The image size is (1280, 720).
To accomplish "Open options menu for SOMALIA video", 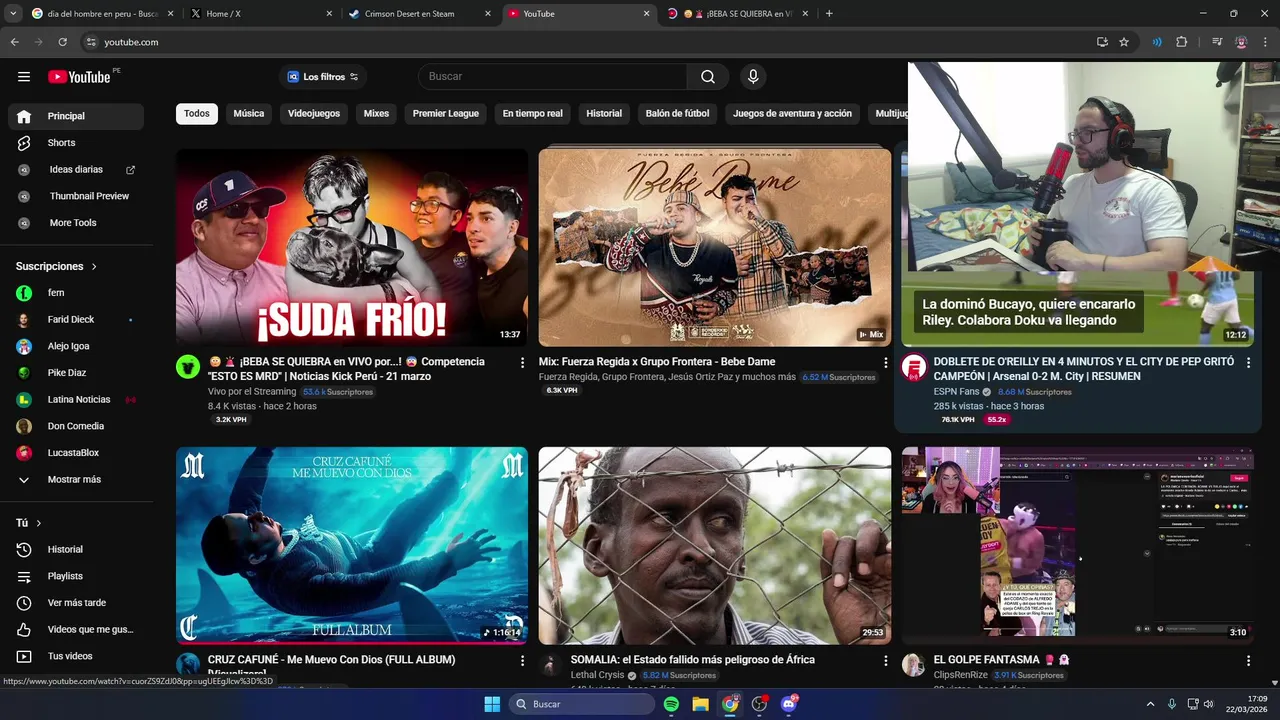I will pyautogui.click(x=885, y=661).
